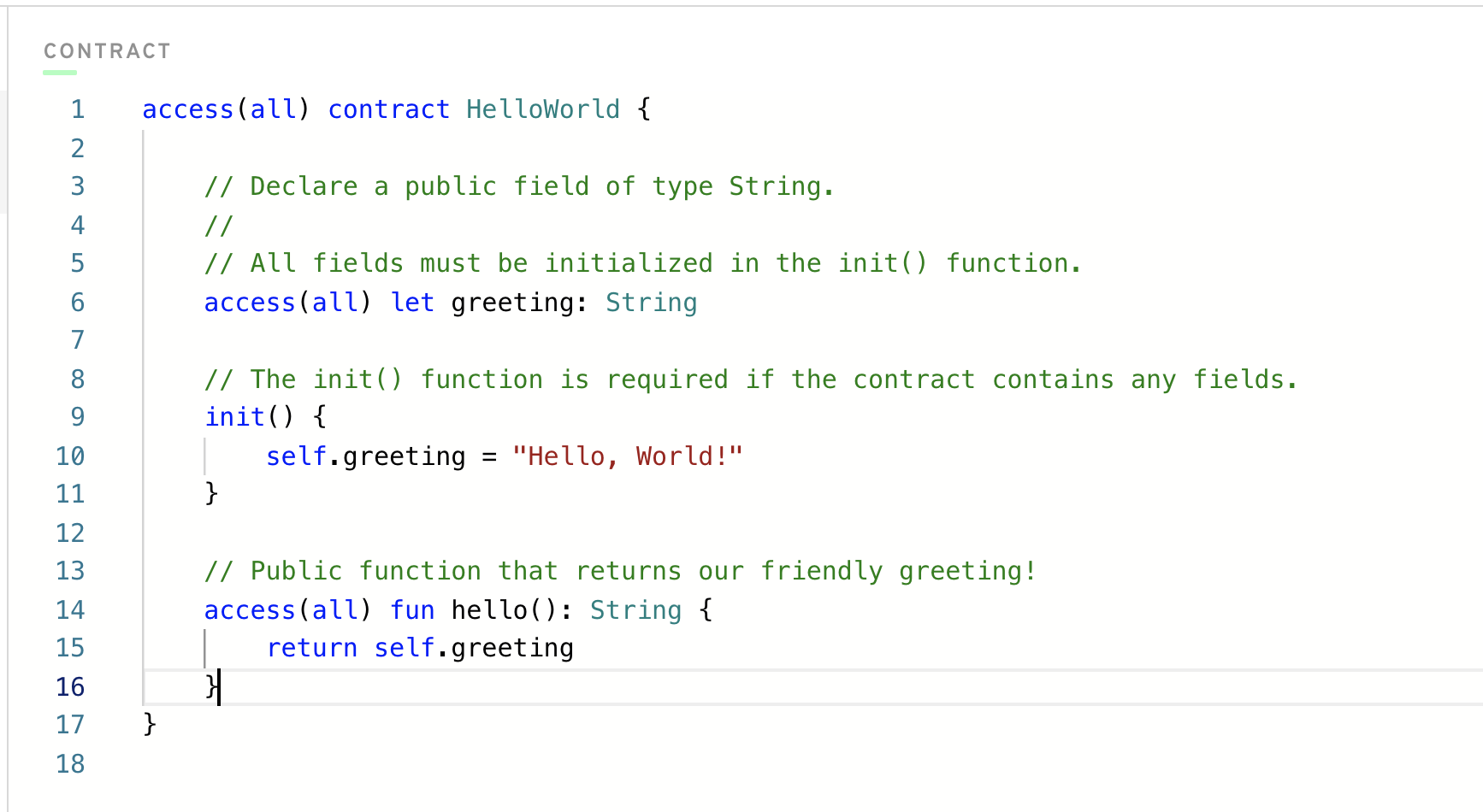The width and height of the screenshot is (1483, 812).
Task: Click the 'return' keyword on line 15
Action: coord(312,648)
